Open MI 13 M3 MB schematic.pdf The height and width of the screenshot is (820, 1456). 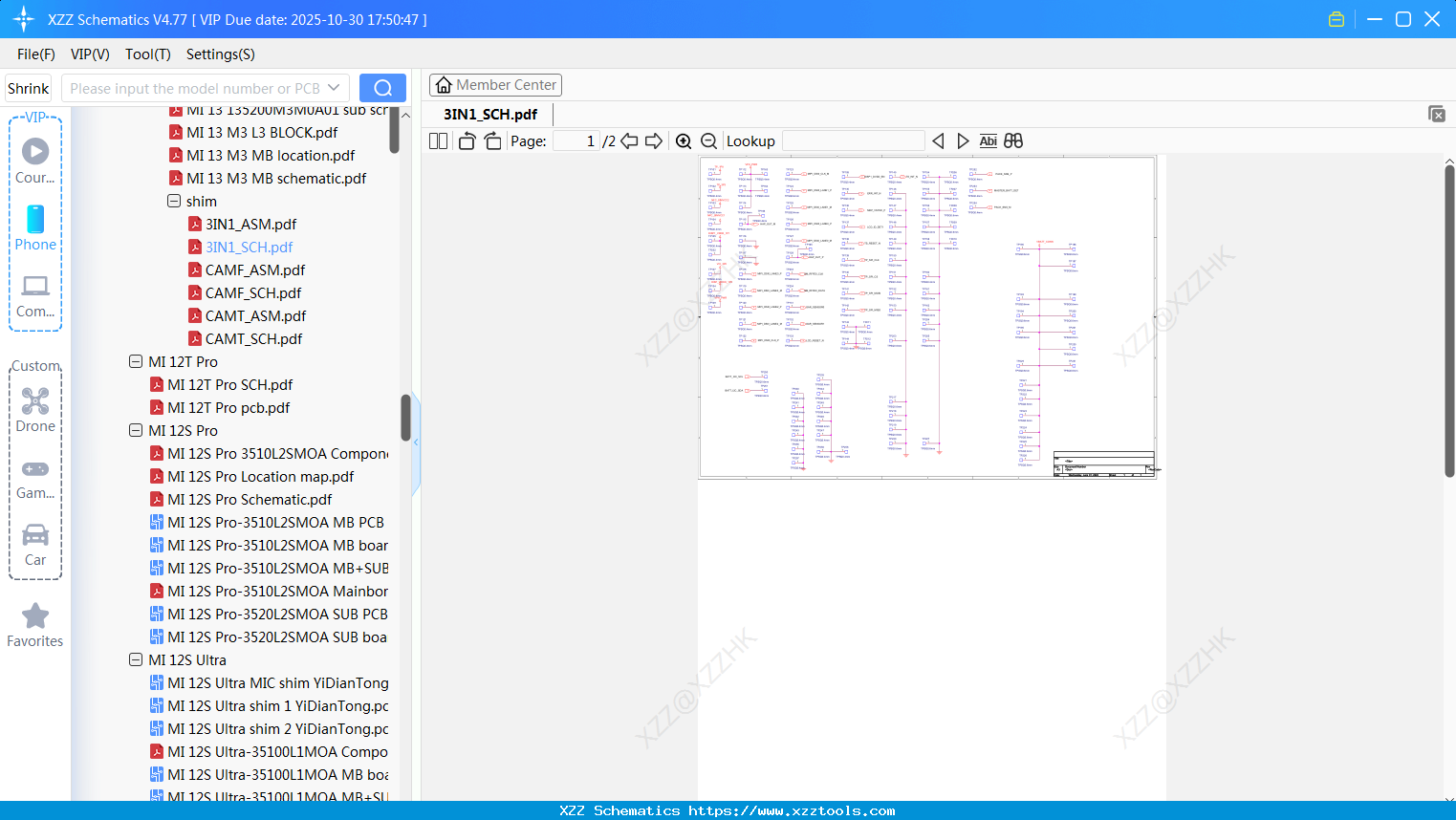pyautogui.click(x=276, y=179)
